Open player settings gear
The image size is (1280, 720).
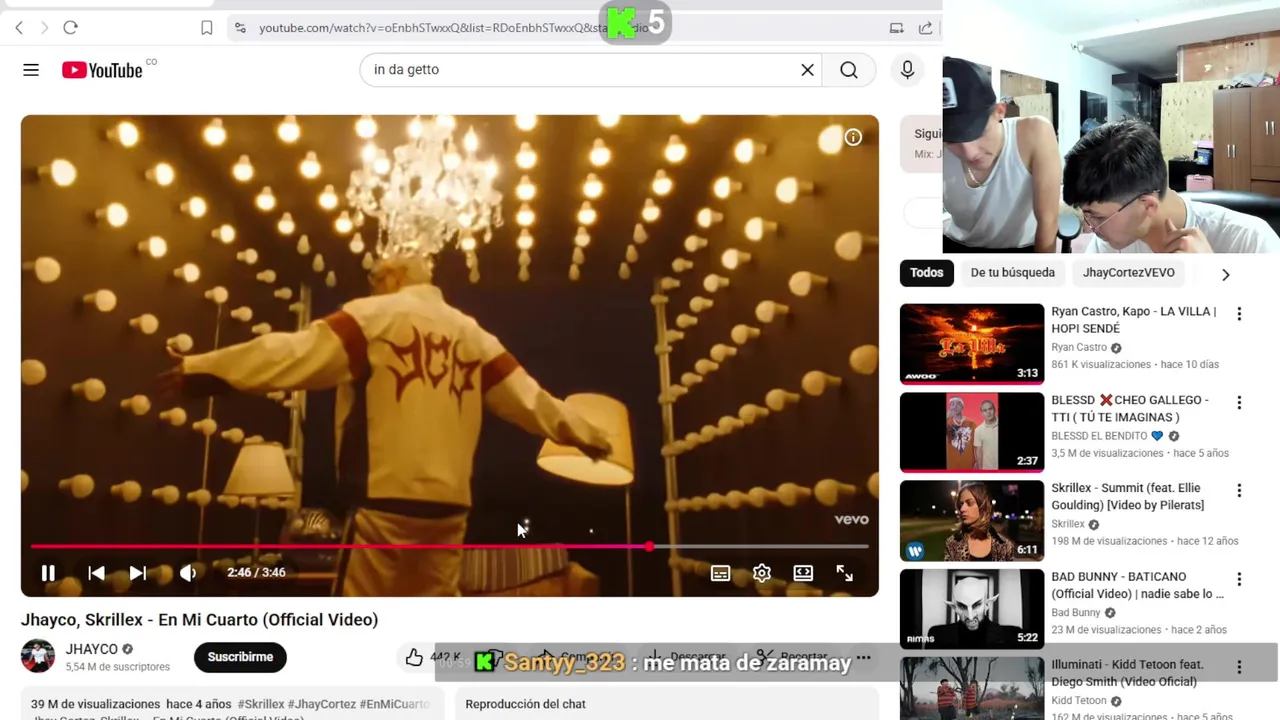pyautogui.click(x=762, y=573)
